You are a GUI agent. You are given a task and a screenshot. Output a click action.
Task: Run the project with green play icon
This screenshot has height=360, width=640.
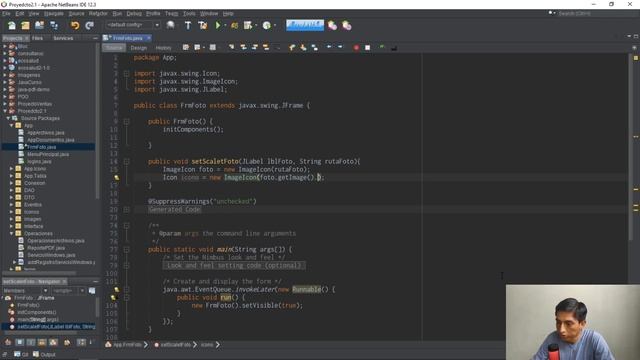point(218,25)
